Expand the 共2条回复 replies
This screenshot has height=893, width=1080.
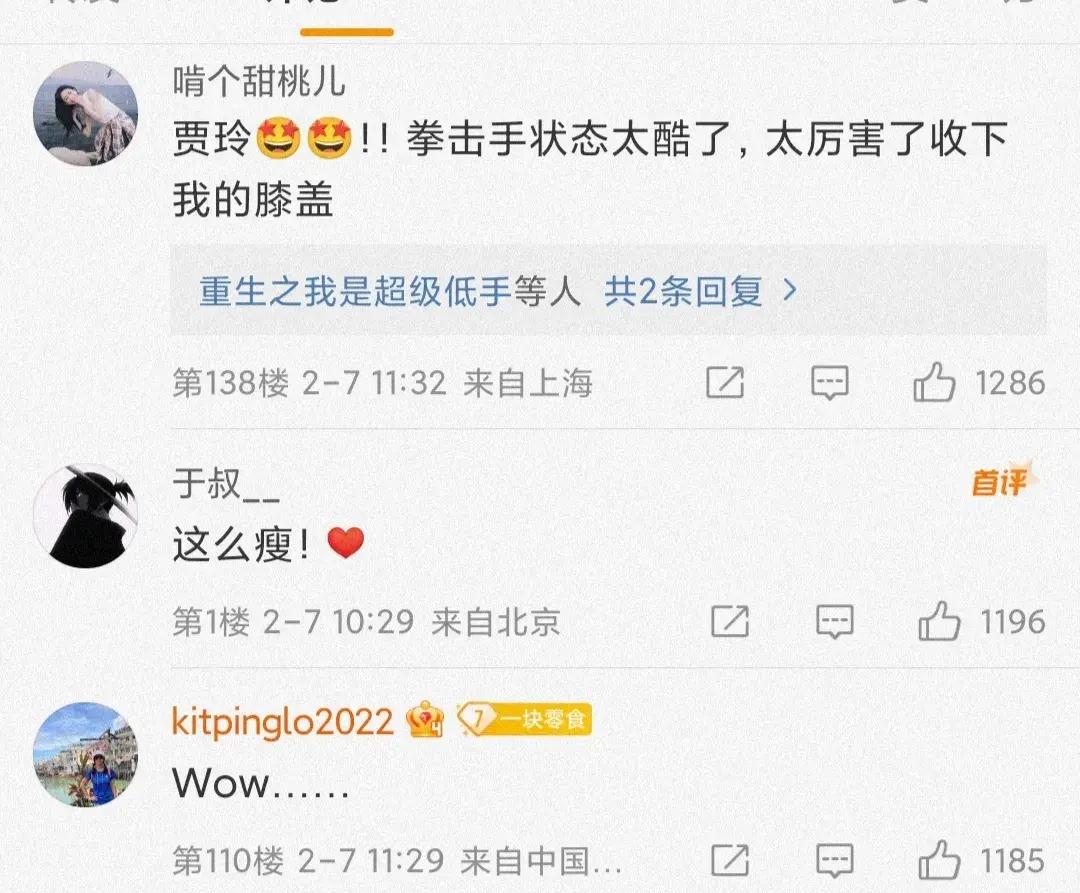tap(683, 291)
